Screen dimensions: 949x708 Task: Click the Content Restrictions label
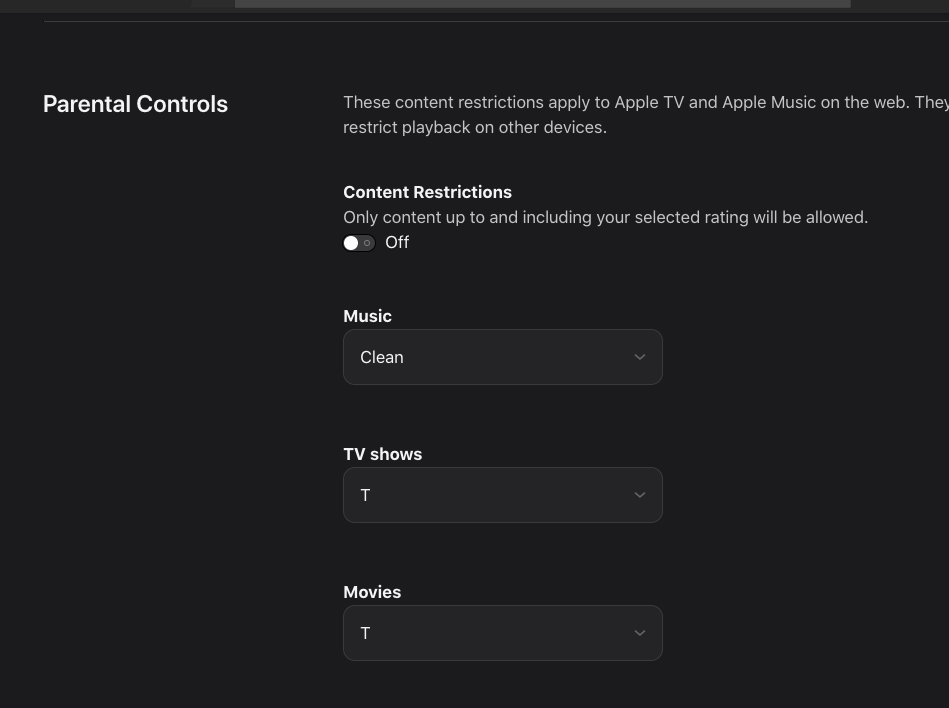pos(427,192)
